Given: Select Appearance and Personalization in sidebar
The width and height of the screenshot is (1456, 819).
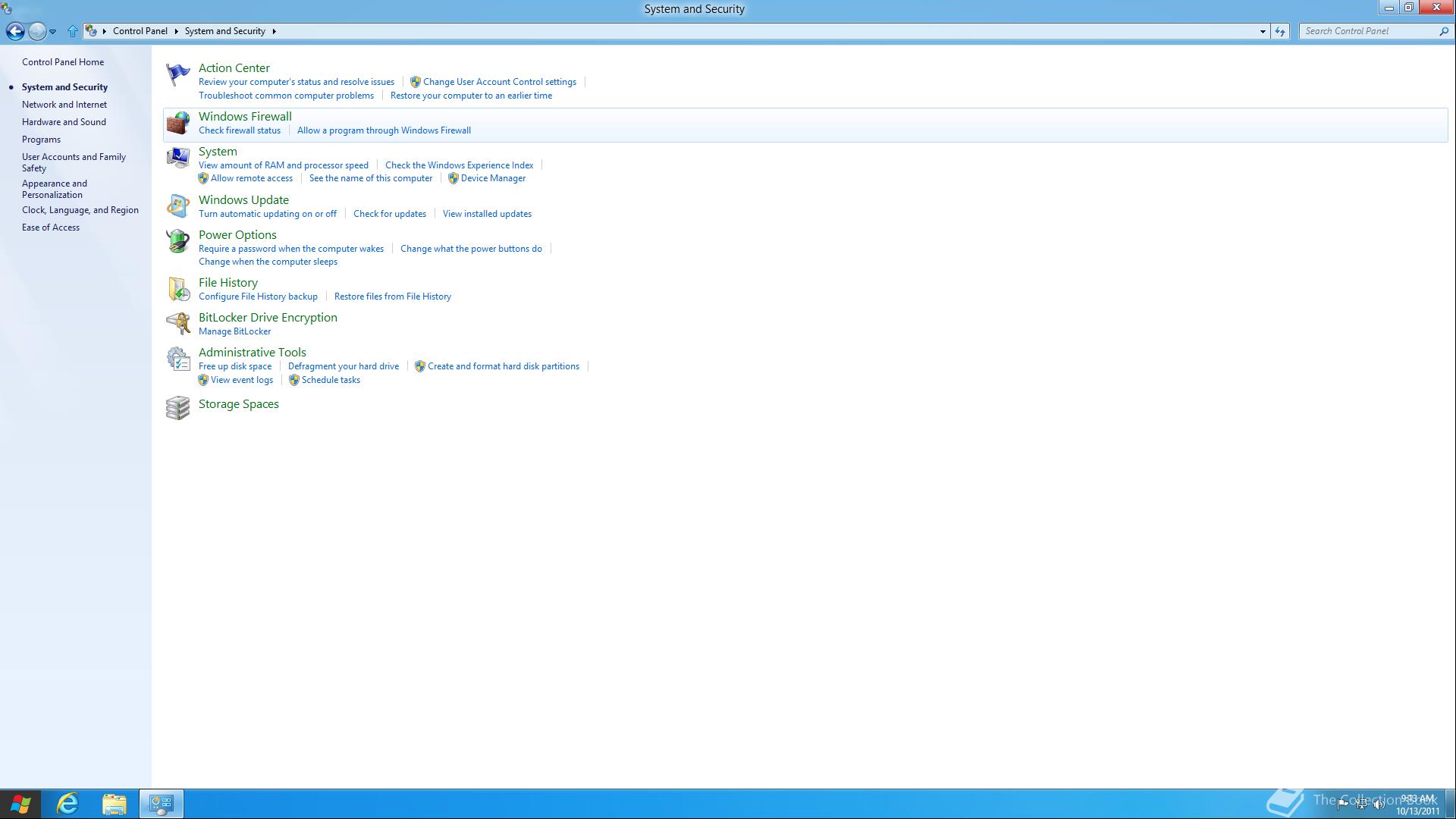Looking at the screenshot, I should pyautogui.click(x=55, y=189).
